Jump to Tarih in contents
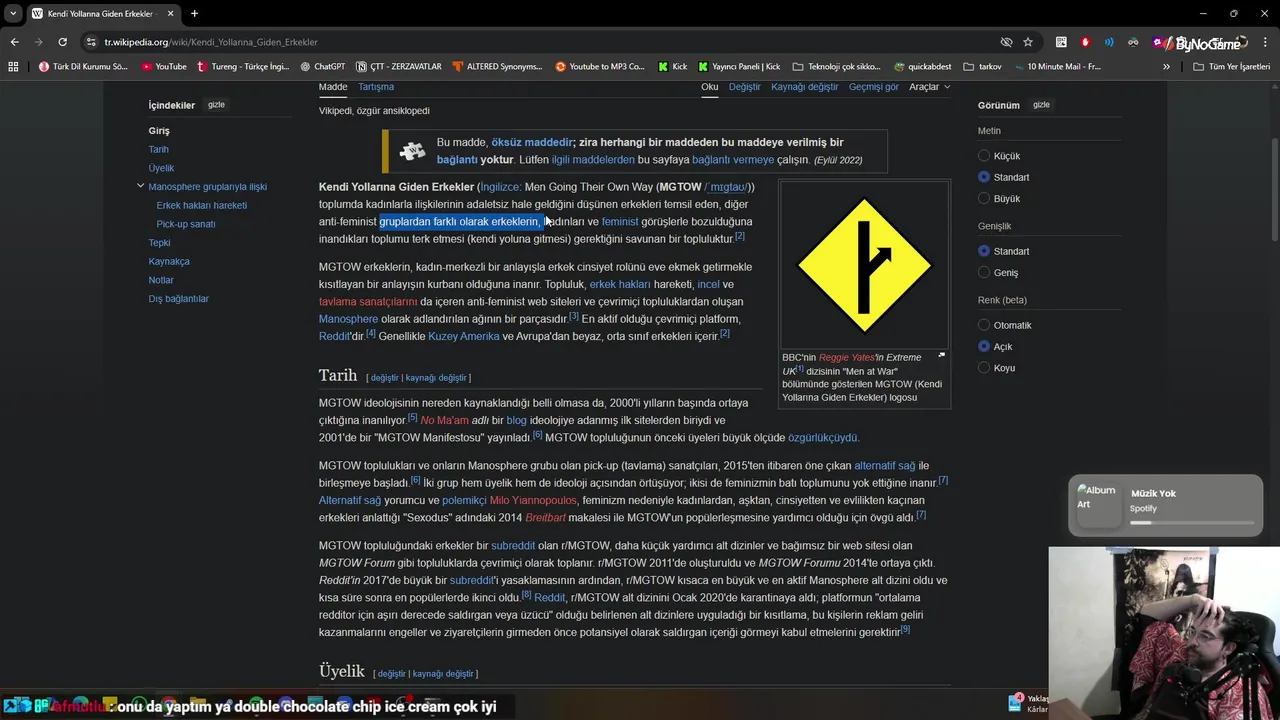This screenshot has width=1280, height=720. (x=158, y=149)
